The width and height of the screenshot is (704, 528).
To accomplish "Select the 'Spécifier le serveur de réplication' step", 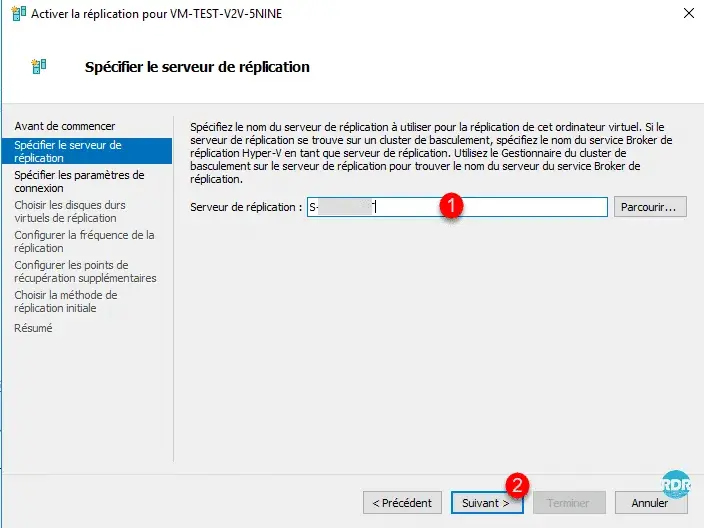I will tap(68, 151).
